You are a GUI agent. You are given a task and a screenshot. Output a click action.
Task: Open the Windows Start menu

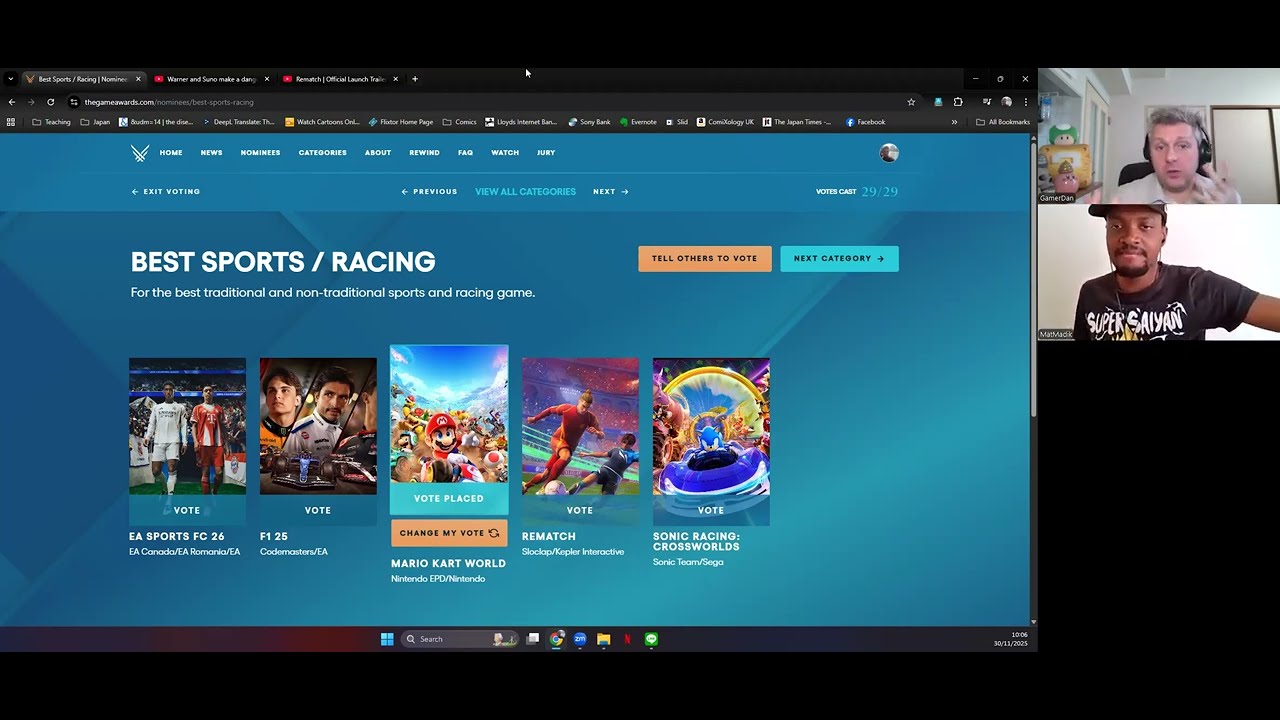point(387,639)
